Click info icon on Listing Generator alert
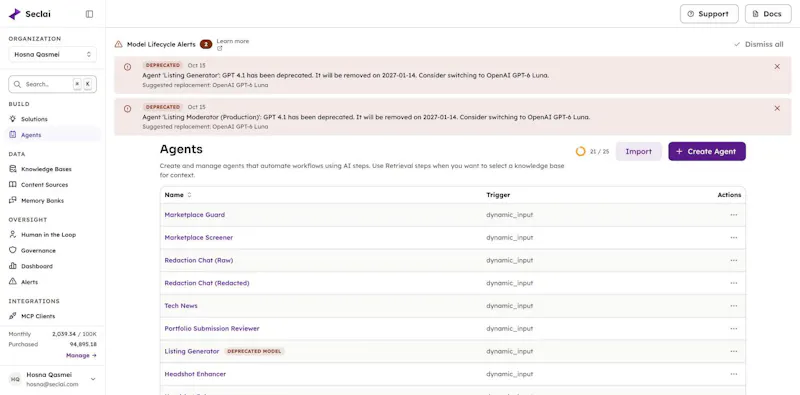The width and height of the screenshot is (800, 395). (128, 66)
